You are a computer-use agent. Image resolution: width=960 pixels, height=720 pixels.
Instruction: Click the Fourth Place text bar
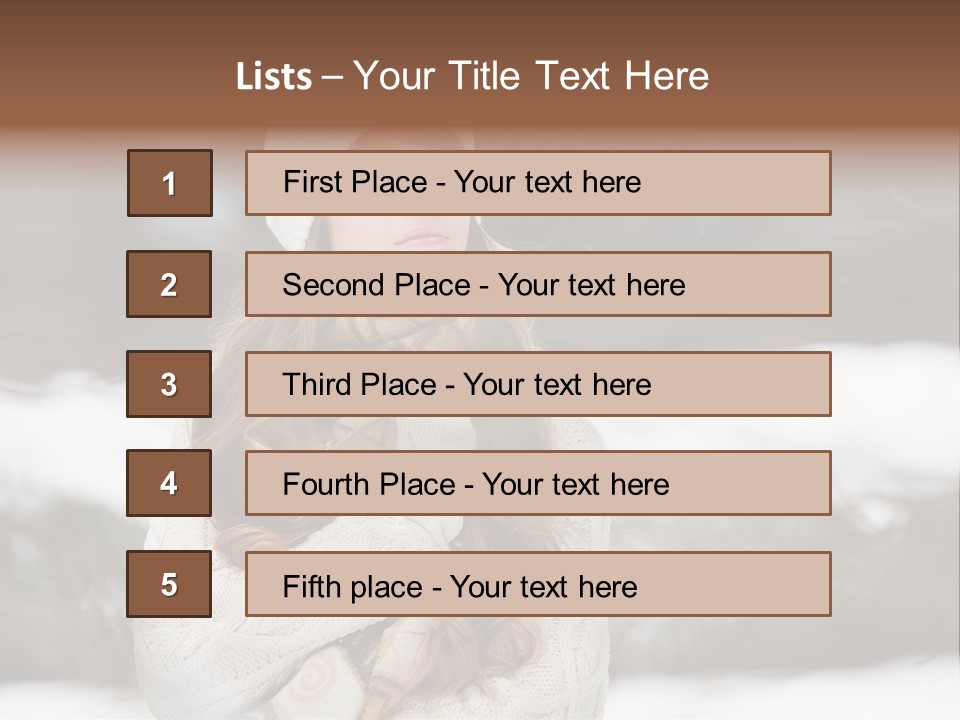pos(538,483)
